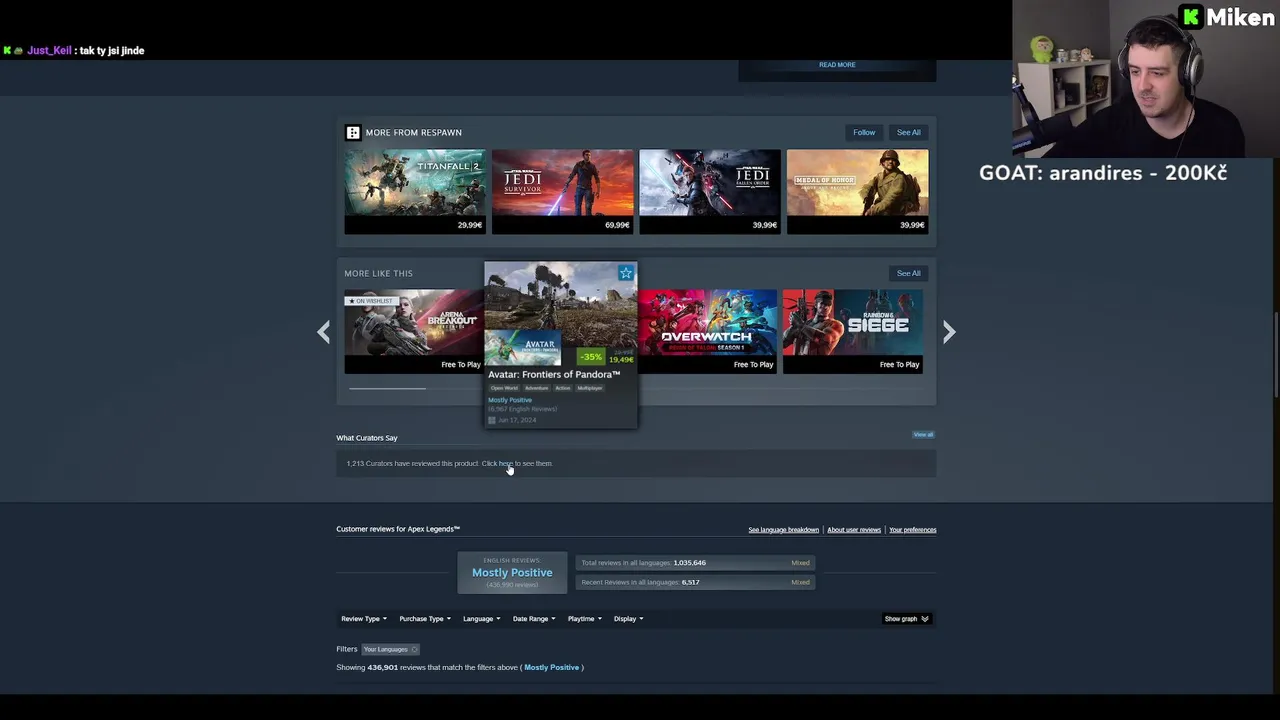
Task: Open the Jedi Fallen Order tile
Action: (710, 191)
